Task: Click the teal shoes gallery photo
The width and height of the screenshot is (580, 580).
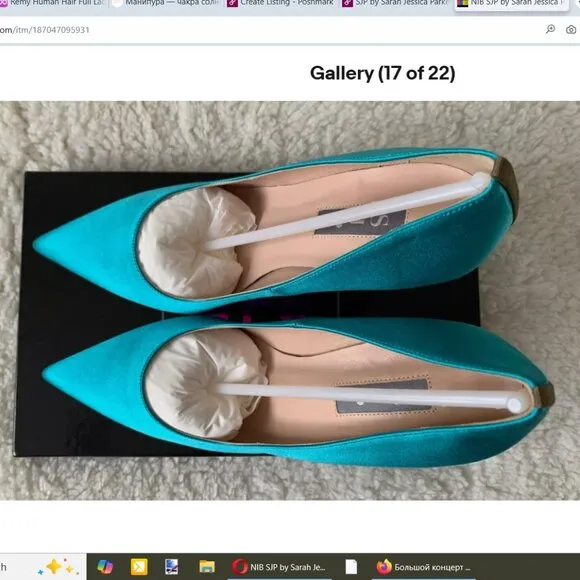Action: pos(290,301)
